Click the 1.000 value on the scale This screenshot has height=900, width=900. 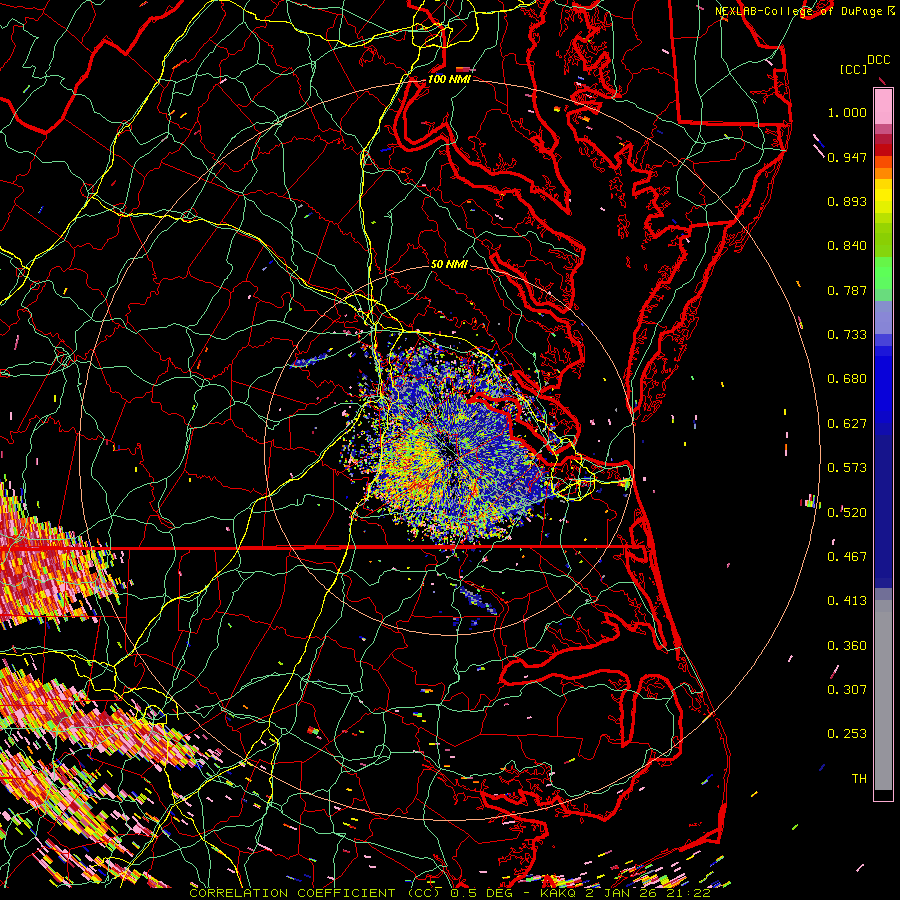(x=847, y=112)
